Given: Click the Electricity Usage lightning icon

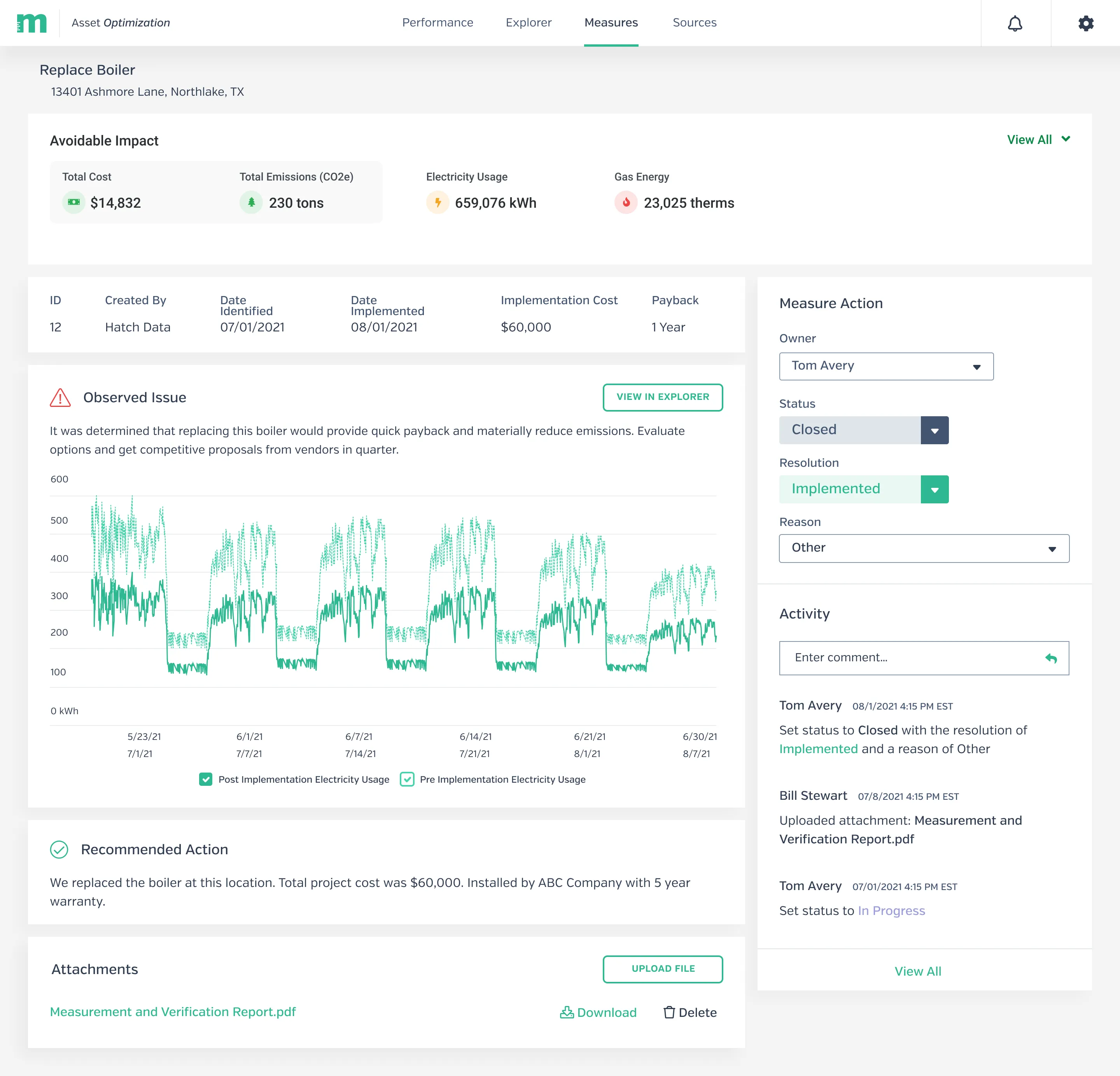Looking at the screenshot, I should 438,202.
